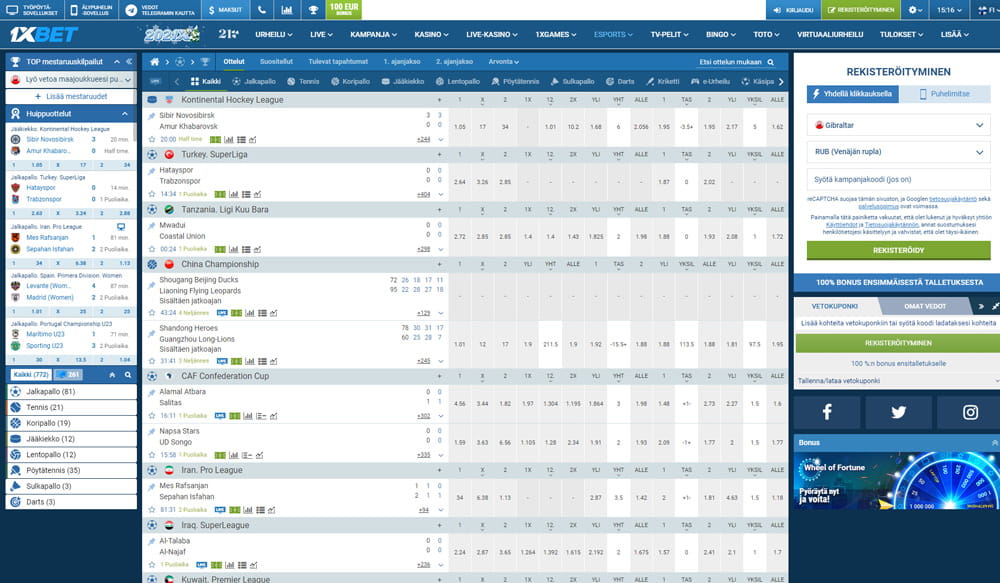Toggle live stream filter '261'
1000x583 pixels.
tap(68, 374)
